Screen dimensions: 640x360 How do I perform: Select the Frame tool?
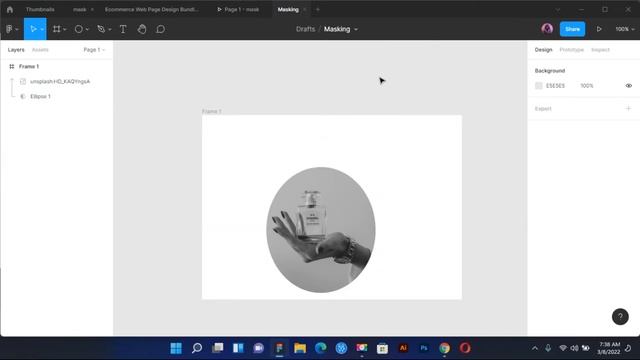[56, 29]
